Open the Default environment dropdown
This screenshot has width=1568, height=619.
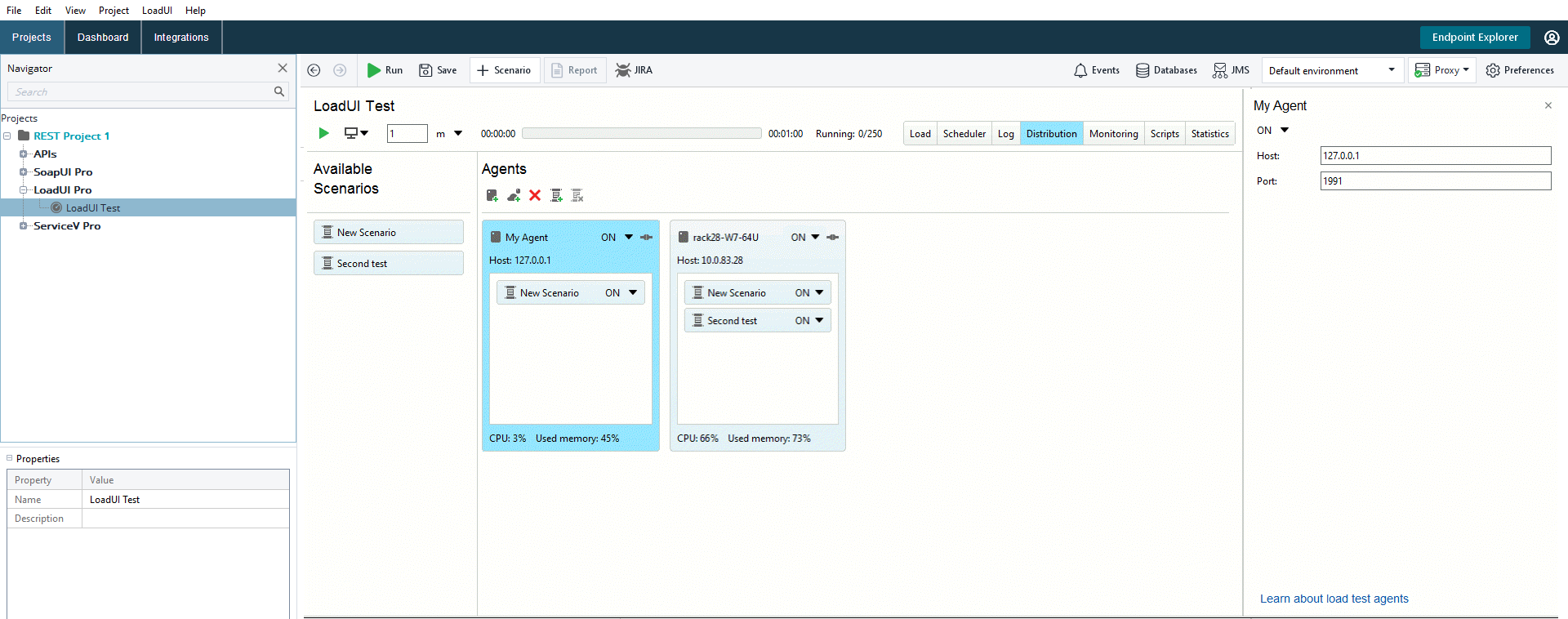pos(1332,70)
